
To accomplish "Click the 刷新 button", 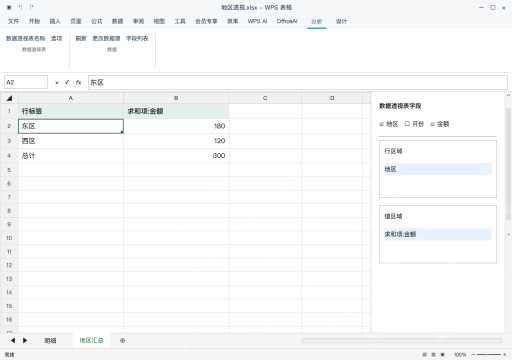I will coord(81,39).
